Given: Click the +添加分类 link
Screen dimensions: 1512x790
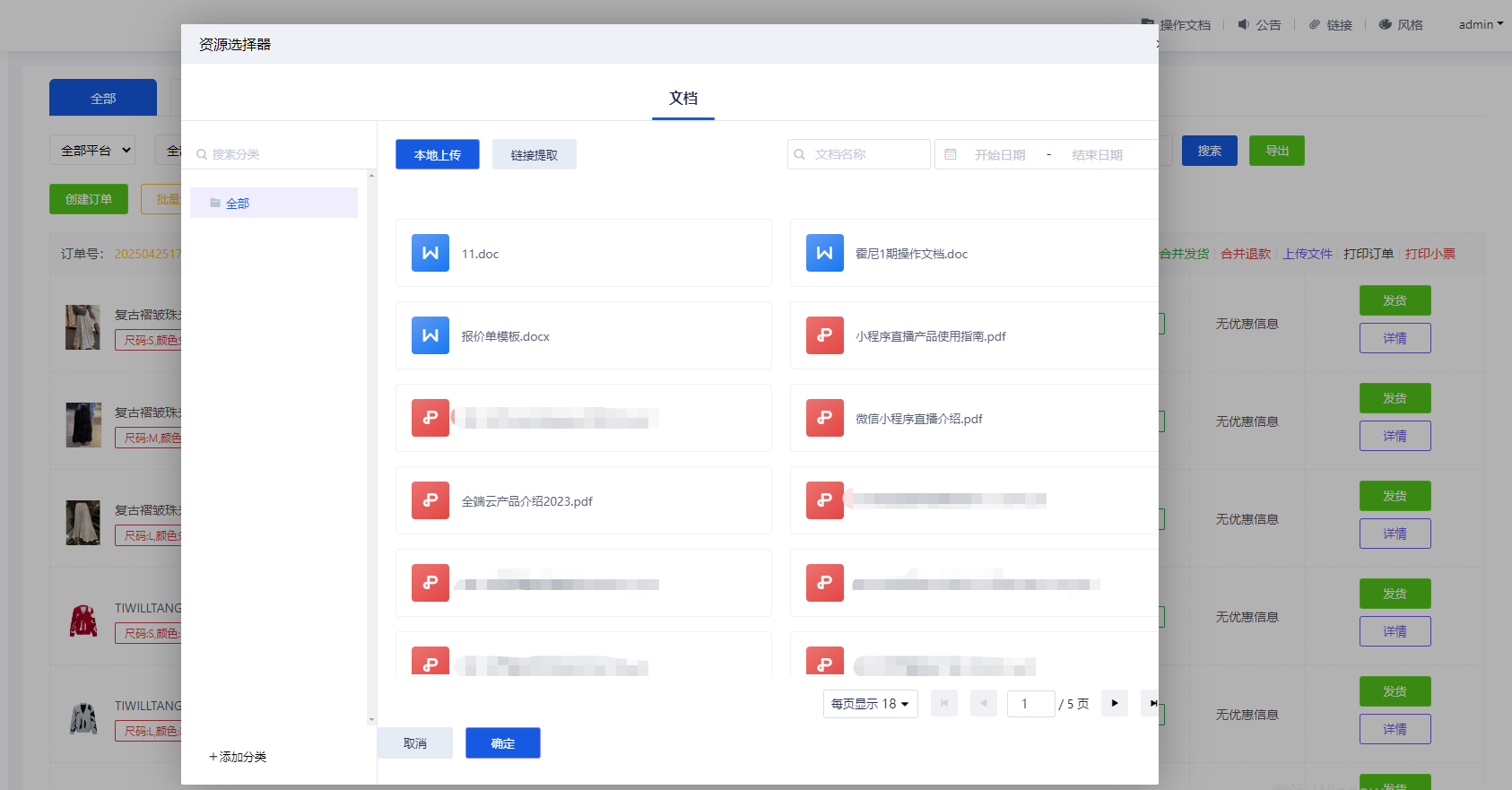Looking at the screenshot, I should point(238,757).
